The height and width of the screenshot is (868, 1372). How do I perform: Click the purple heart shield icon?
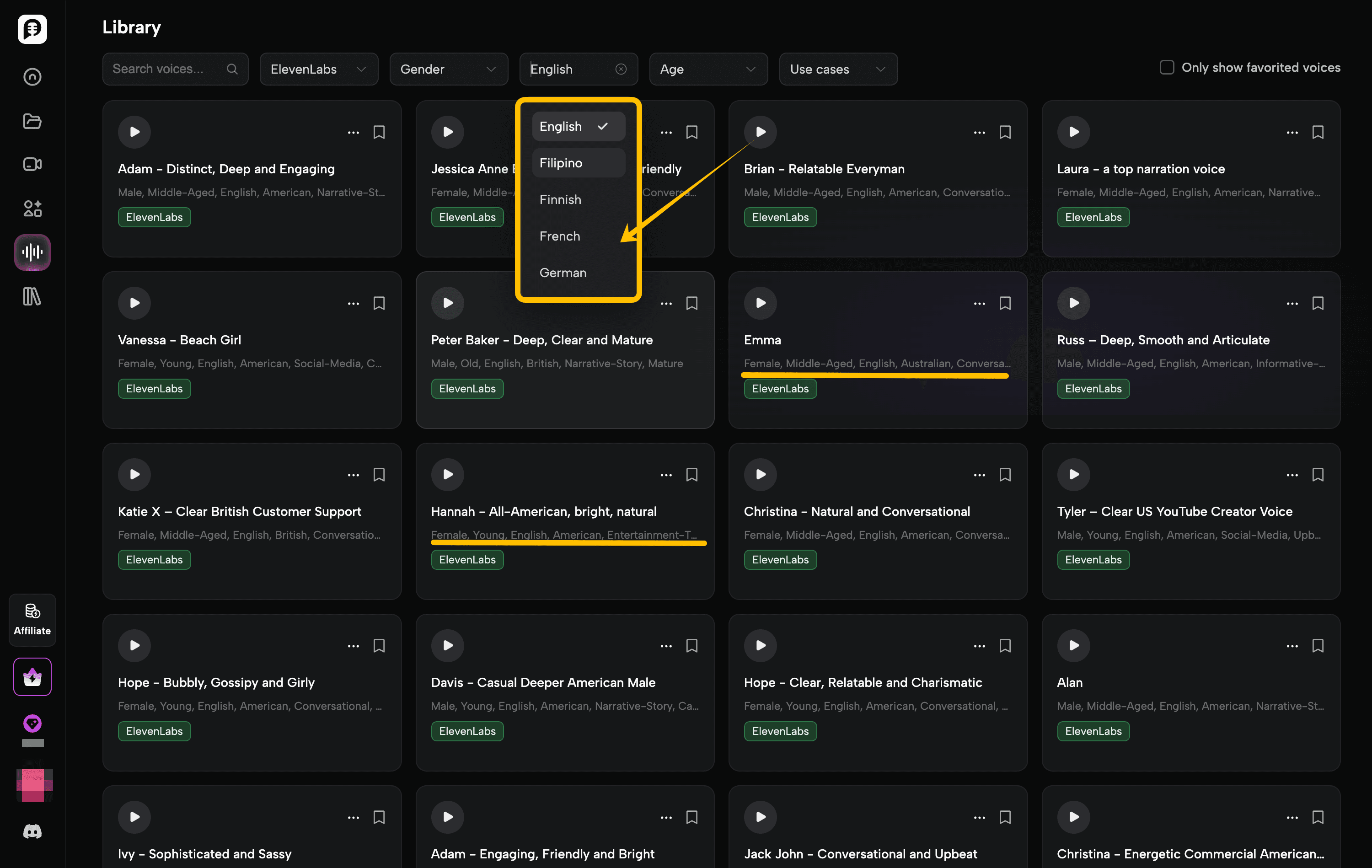pos(32,723)
